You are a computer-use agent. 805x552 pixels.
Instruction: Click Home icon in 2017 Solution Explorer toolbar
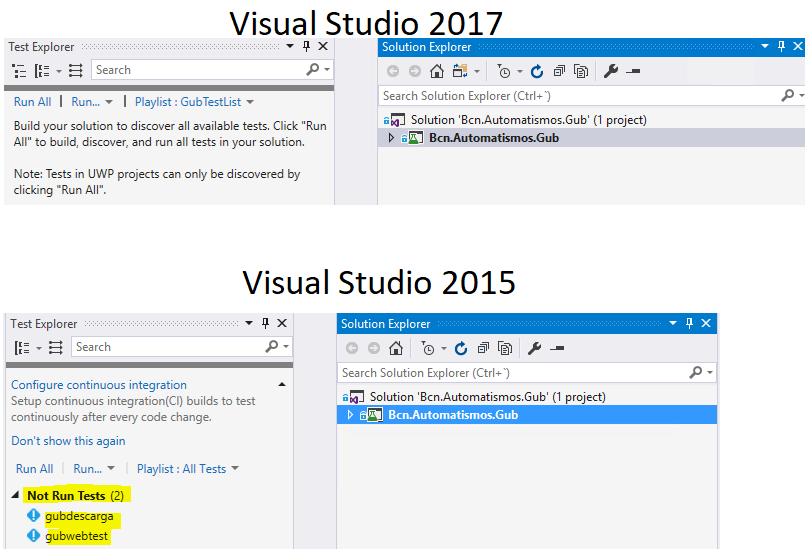437,71
